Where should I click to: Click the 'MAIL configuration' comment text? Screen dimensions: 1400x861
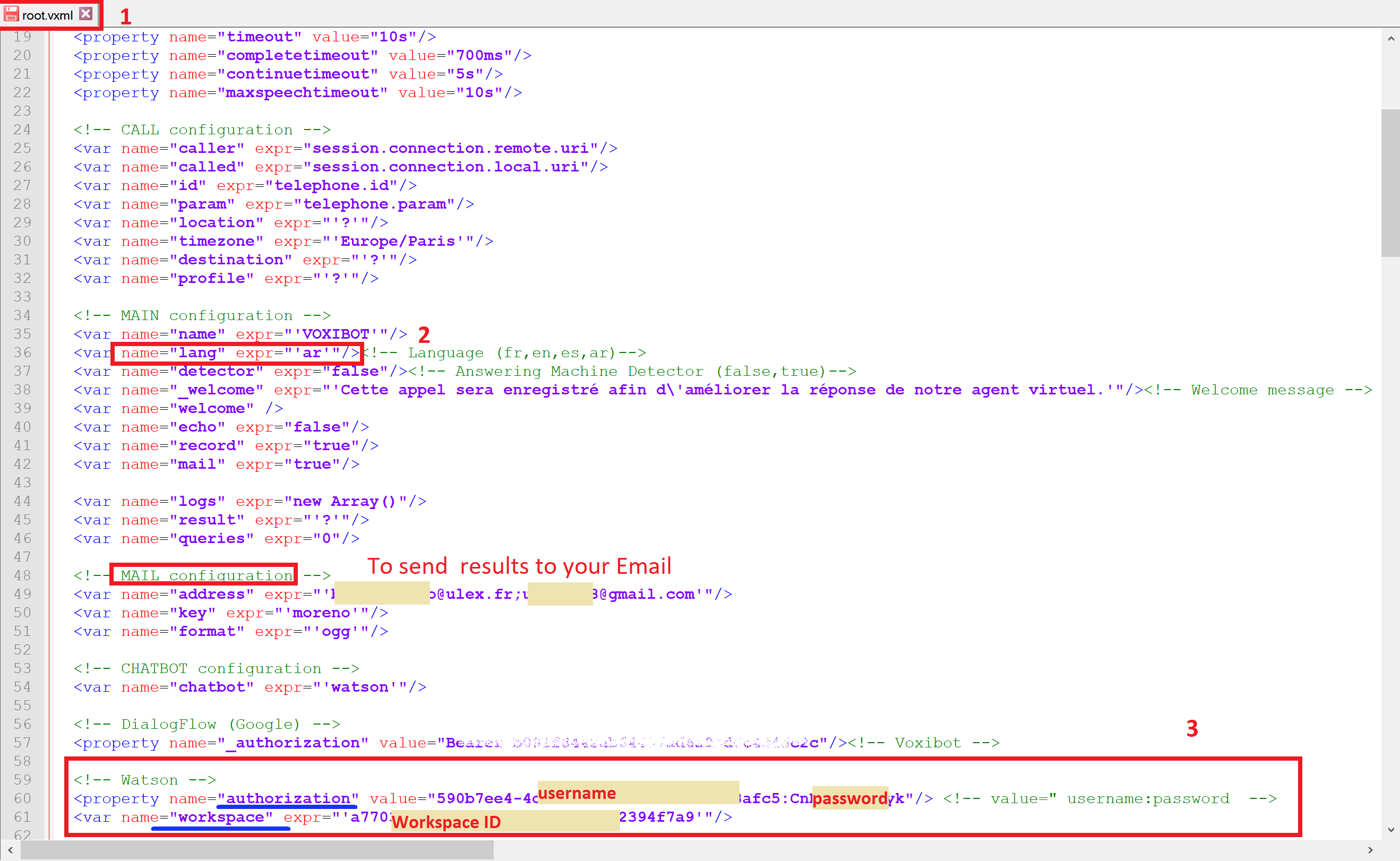click(206, 576)
